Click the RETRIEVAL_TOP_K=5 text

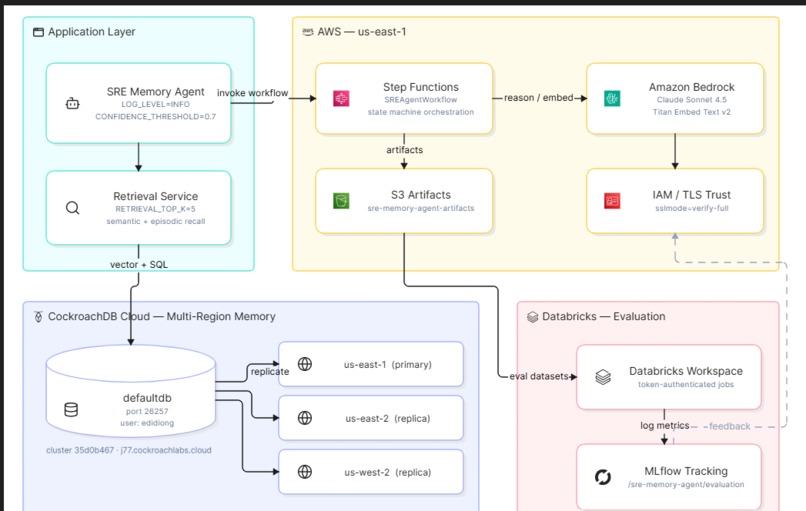pyautogui.click(x=155, y=209)
